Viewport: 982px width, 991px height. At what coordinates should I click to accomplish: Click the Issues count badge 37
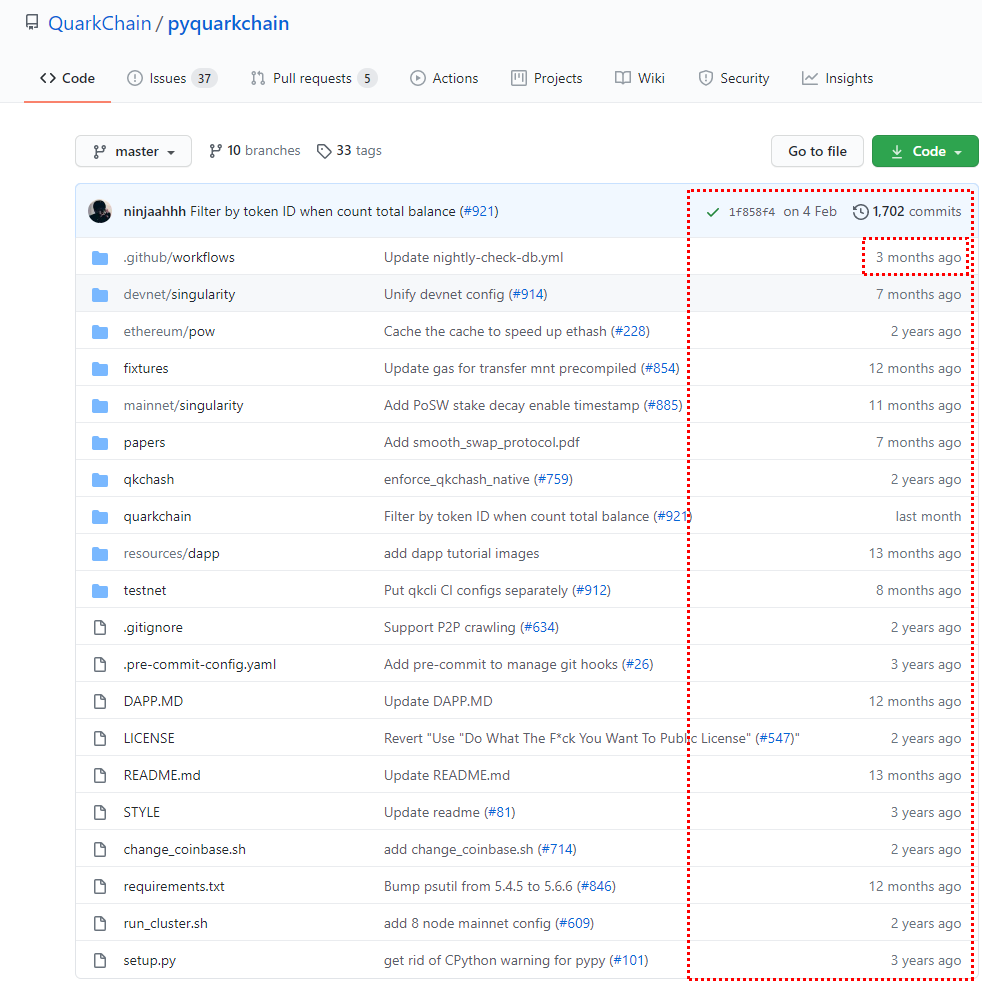click(204, 78)
